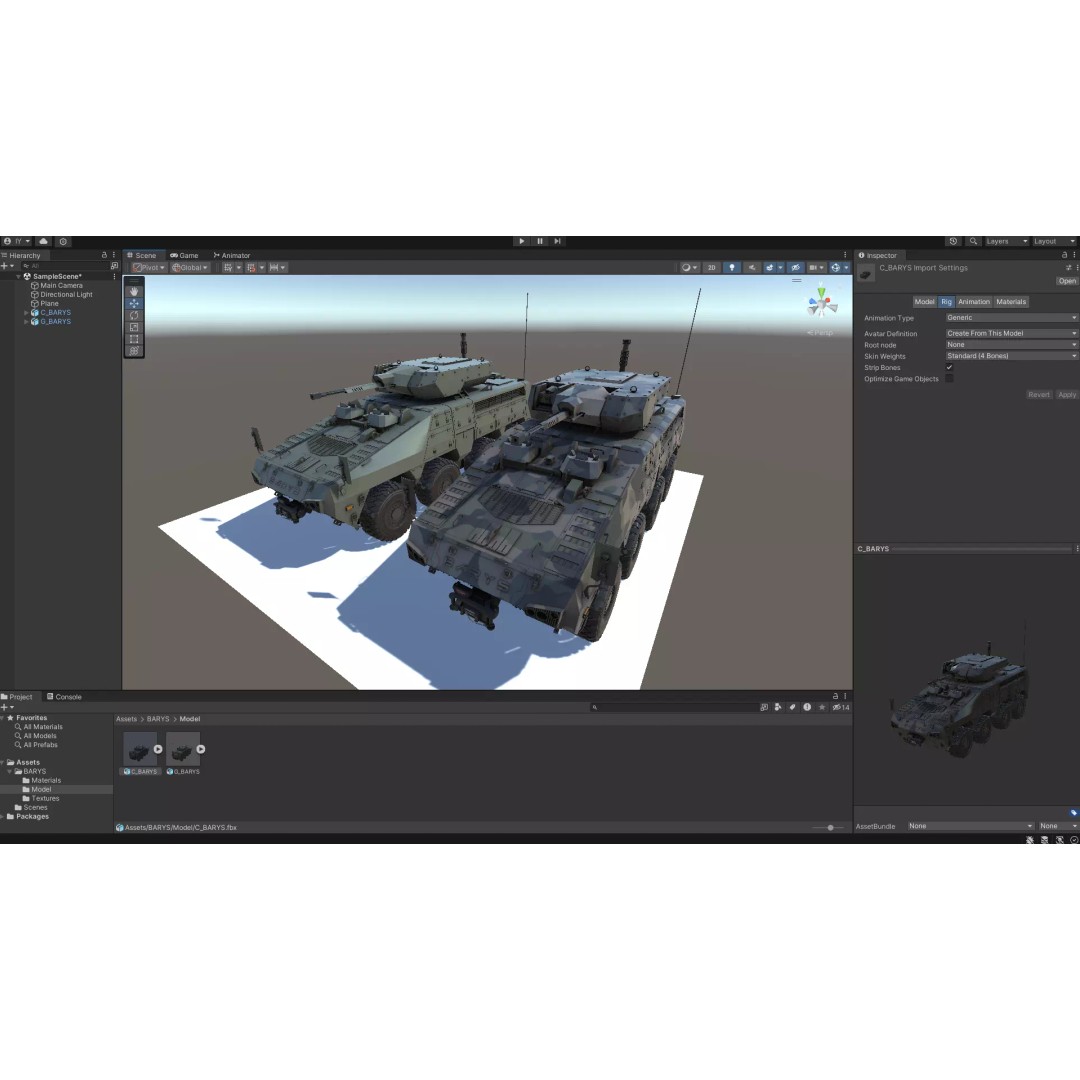
Task: Toggle scene visibility of hidden objects
Action: pyautogui.click(x=795, y=267)
